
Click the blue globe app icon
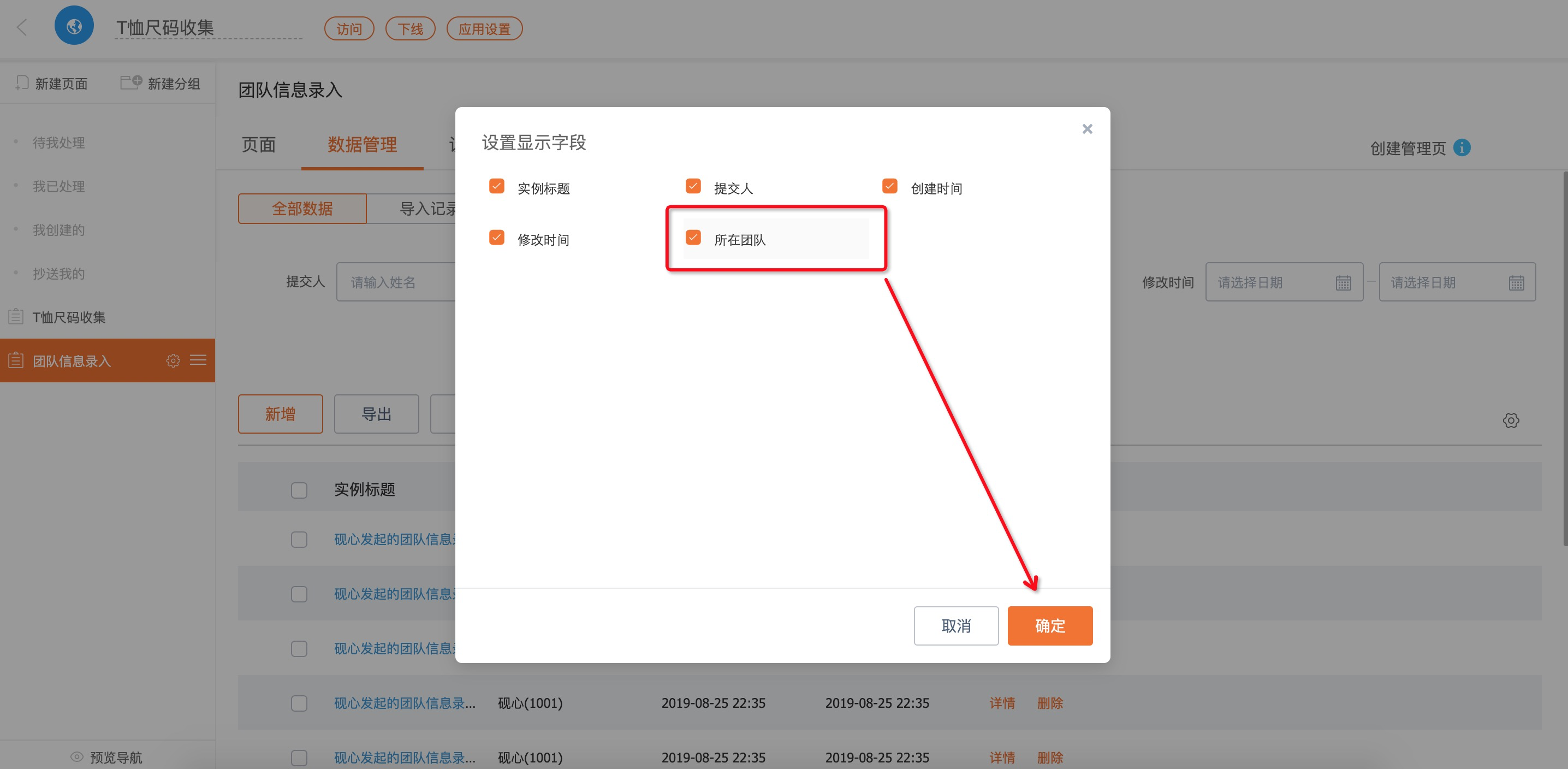(74, 26)
